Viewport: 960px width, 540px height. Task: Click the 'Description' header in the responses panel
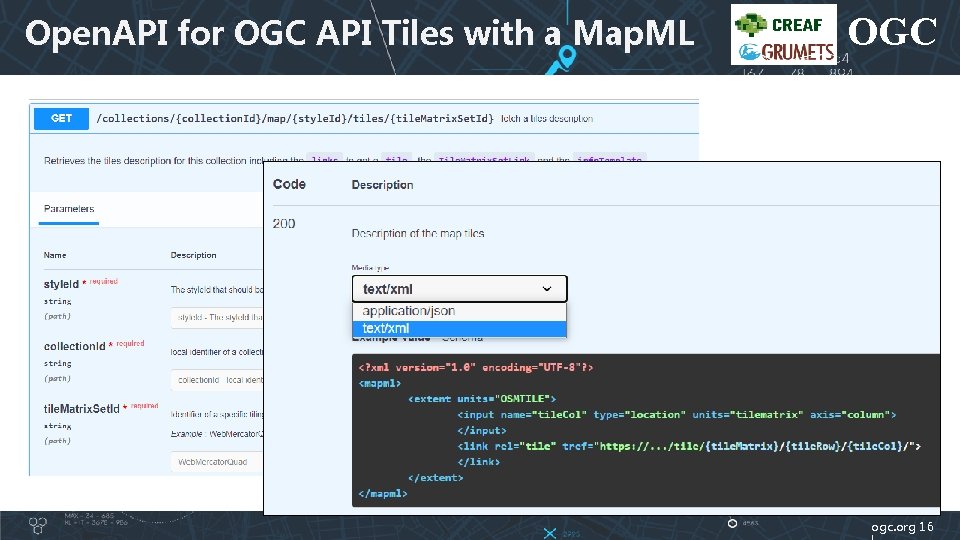[x=382, y=185]
